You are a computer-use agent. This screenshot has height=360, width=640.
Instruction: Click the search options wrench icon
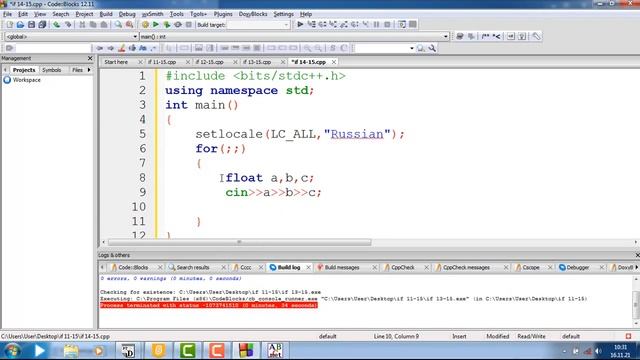point(432,48)
